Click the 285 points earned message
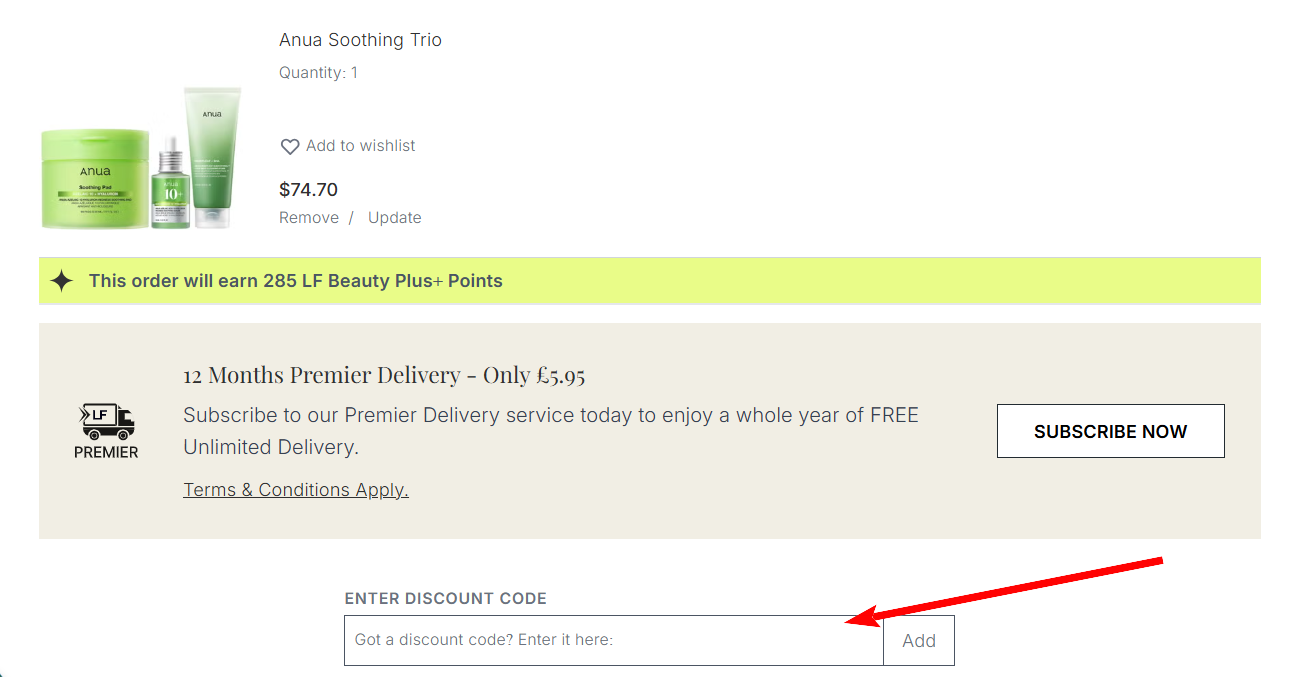The image size is (1293, 677). tap(296, 281)
